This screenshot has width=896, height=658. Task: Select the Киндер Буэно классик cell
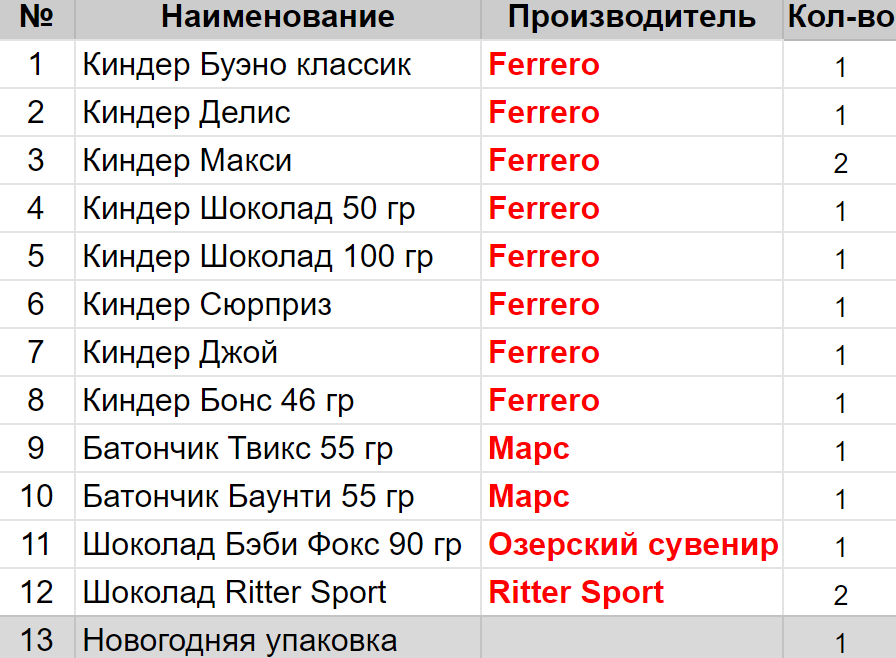pyautogui.click(x=246, y=66)
